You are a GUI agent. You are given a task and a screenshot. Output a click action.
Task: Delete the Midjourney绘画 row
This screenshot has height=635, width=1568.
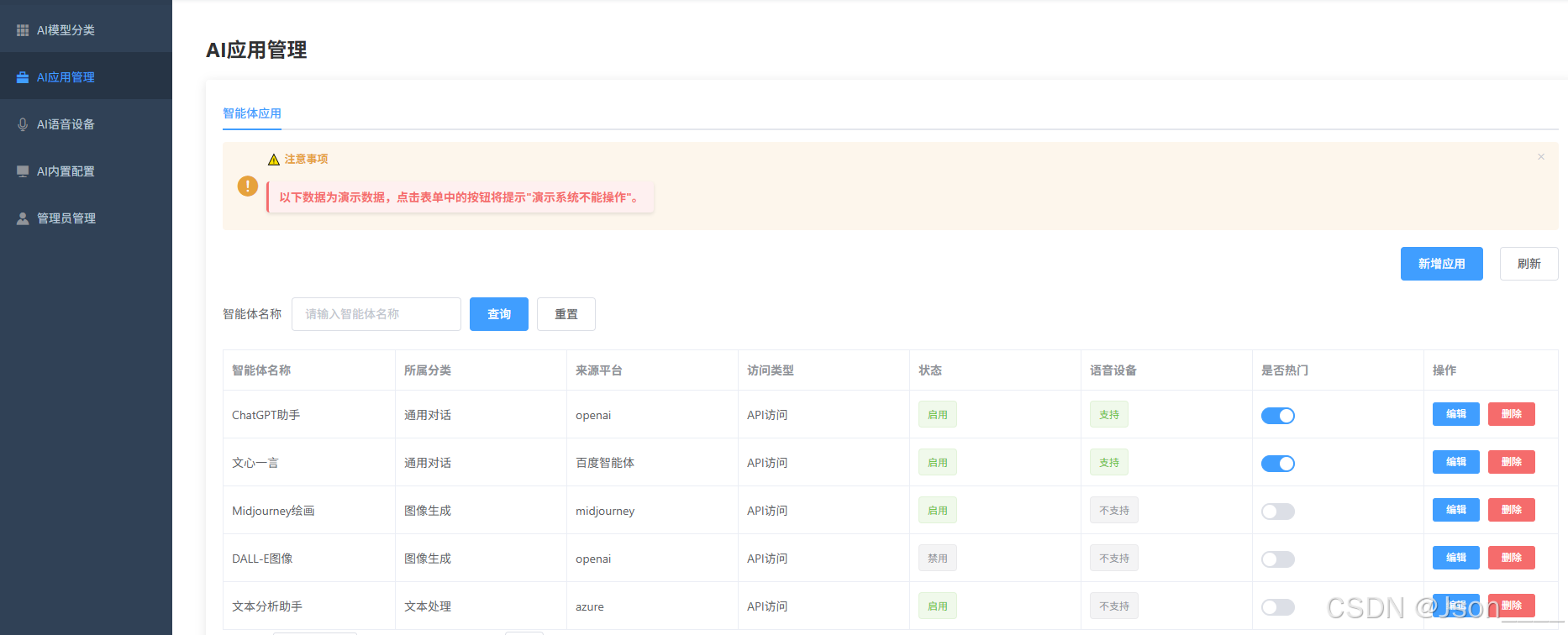click(x=1512, y=510)
